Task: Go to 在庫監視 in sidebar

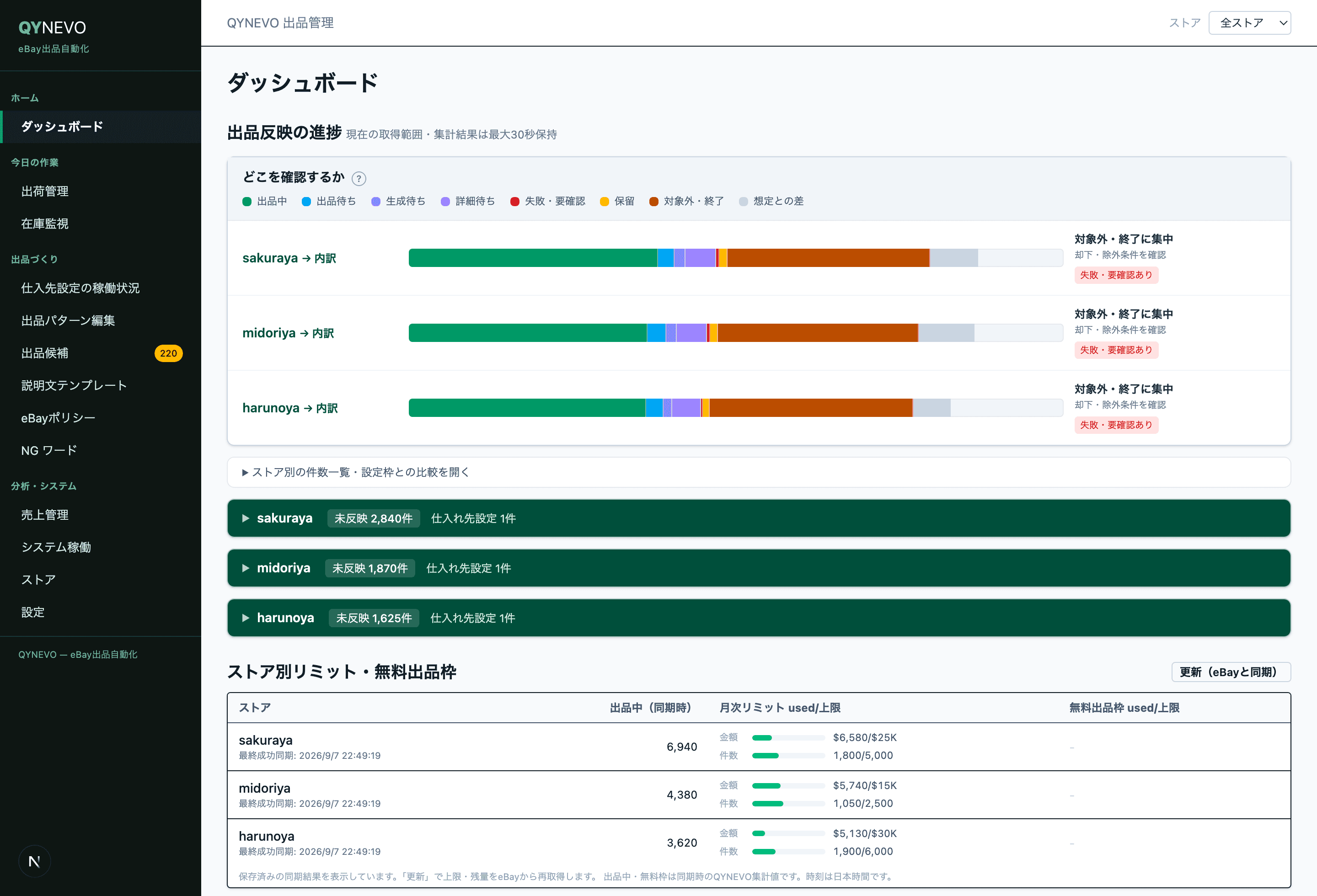Action: click(x=101, y=224)
